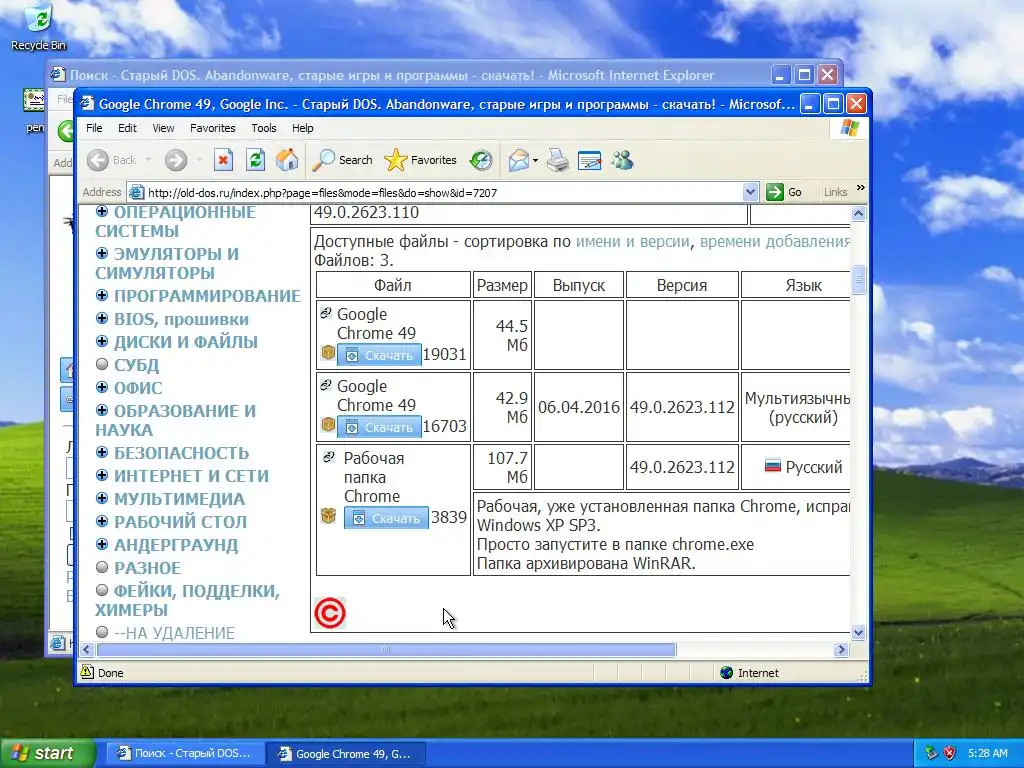1024x768 pixels.
Task: Open the Search pane toolbar button
Action: [342, 160]
